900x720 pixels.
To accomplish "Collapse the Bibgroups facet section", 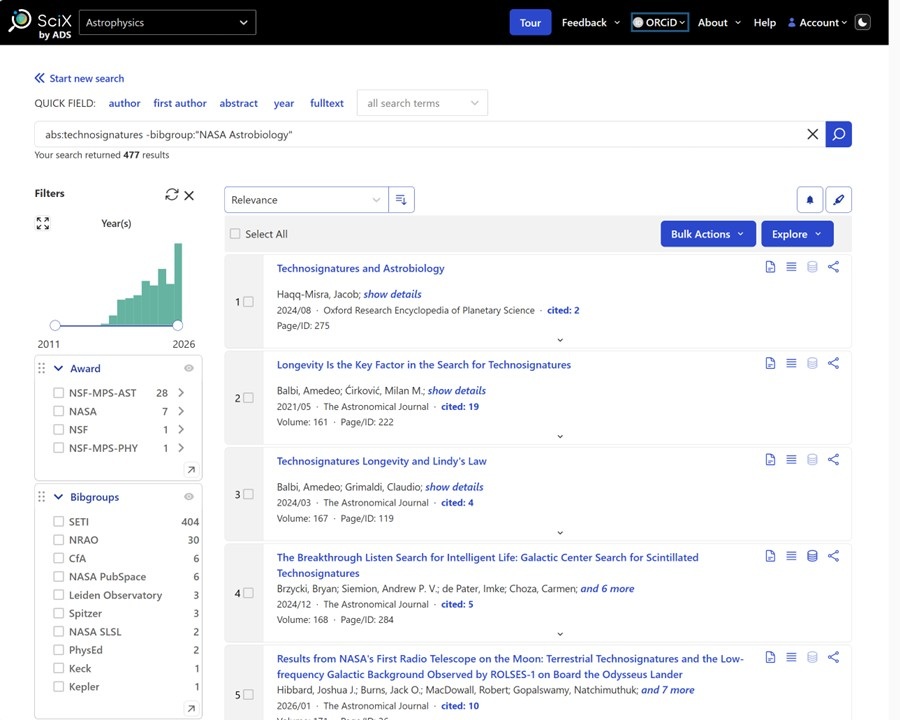I will (x=58, y=497).
